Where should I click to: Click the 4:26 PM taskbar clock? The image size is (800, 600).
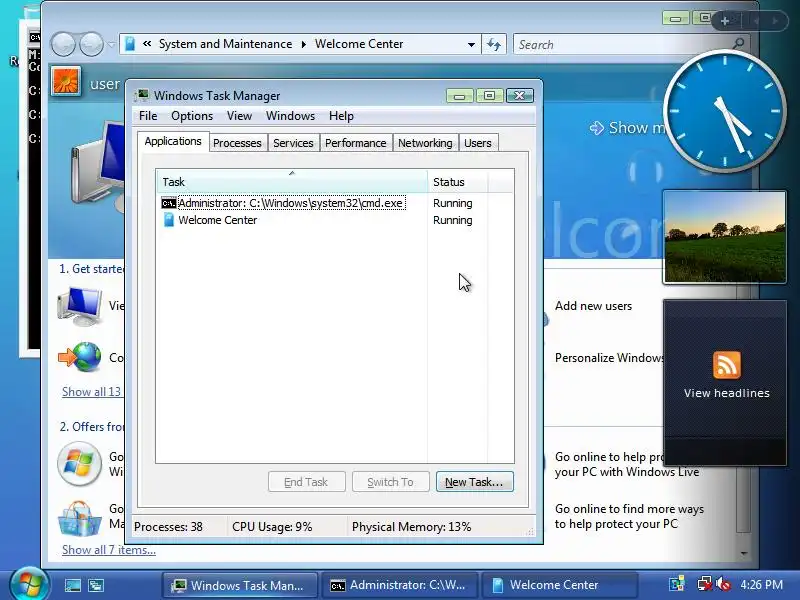(762, 584)
